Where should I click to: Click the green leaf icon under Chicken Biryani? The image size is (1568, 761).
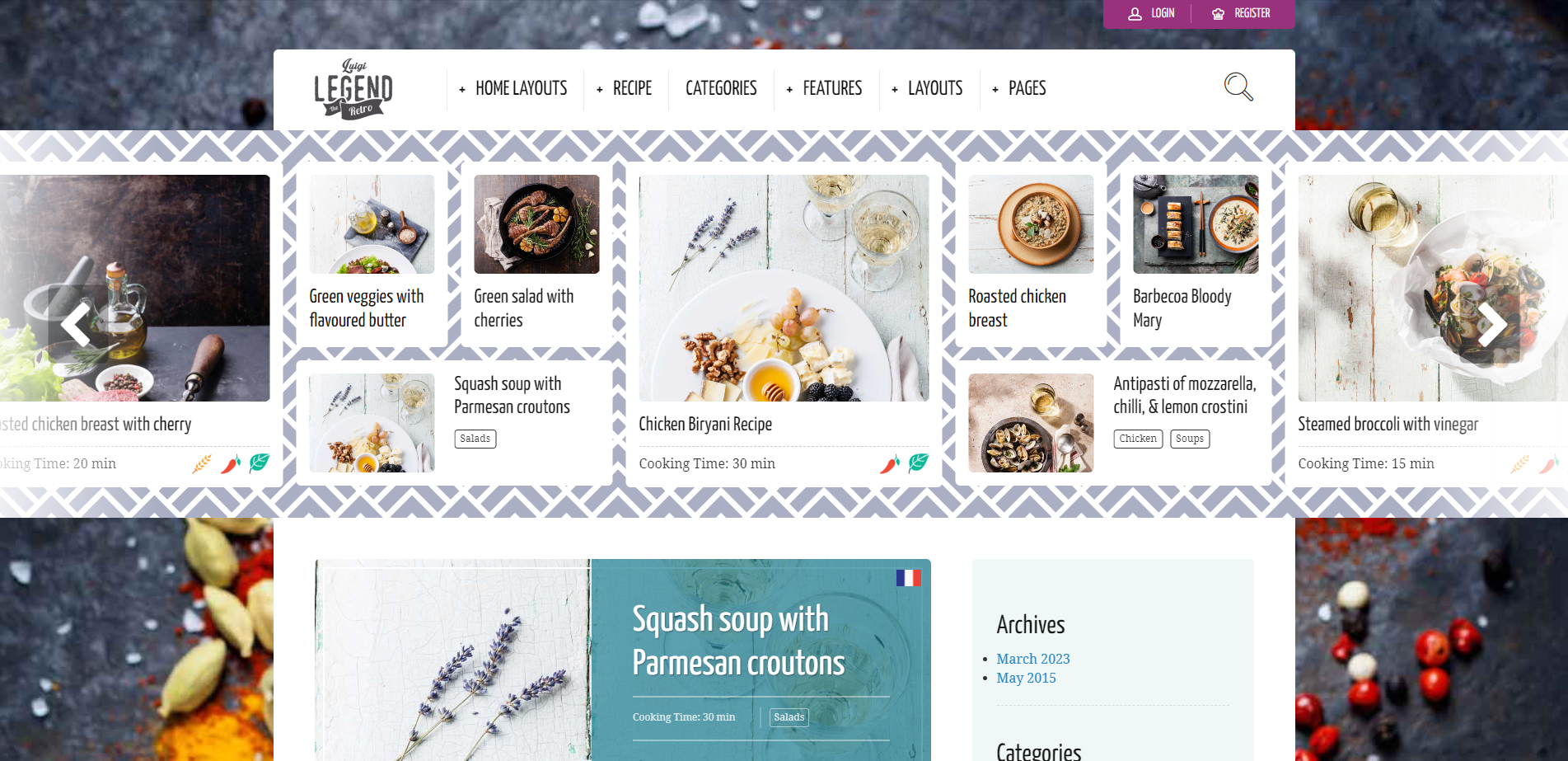coord(919,463)
